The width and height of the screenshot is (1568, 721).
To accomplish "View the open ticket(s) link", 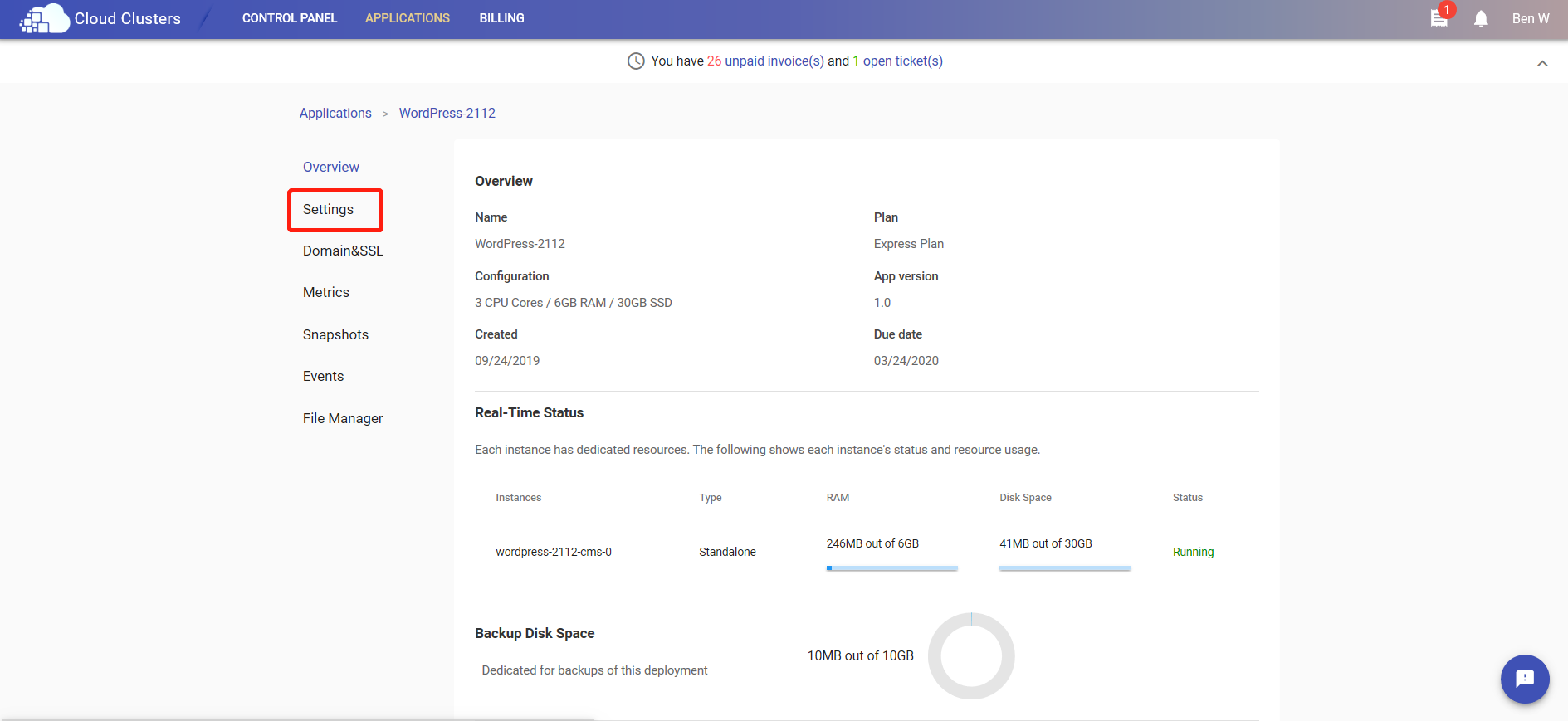I will (903, 61).
